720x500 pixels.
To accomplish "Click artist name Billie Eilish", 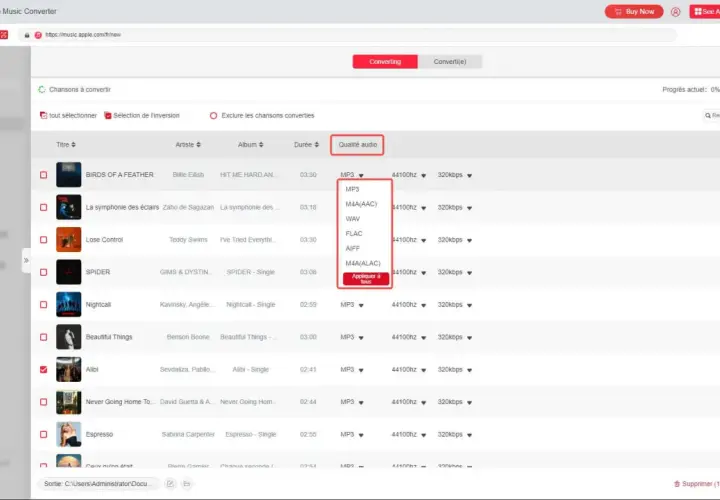I will pos(188,175).
